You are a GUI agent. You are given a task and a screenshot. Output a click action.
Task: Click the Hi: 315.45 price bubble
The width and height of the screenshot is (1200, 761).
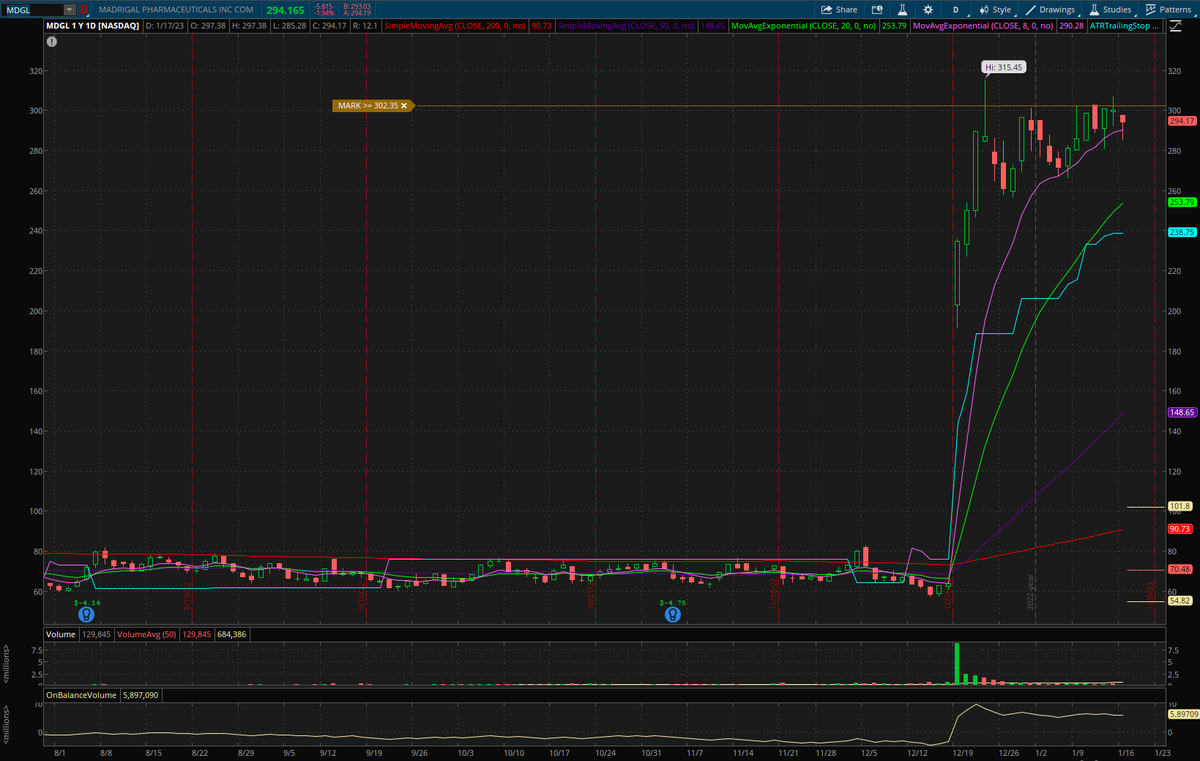click(1003, 67)
